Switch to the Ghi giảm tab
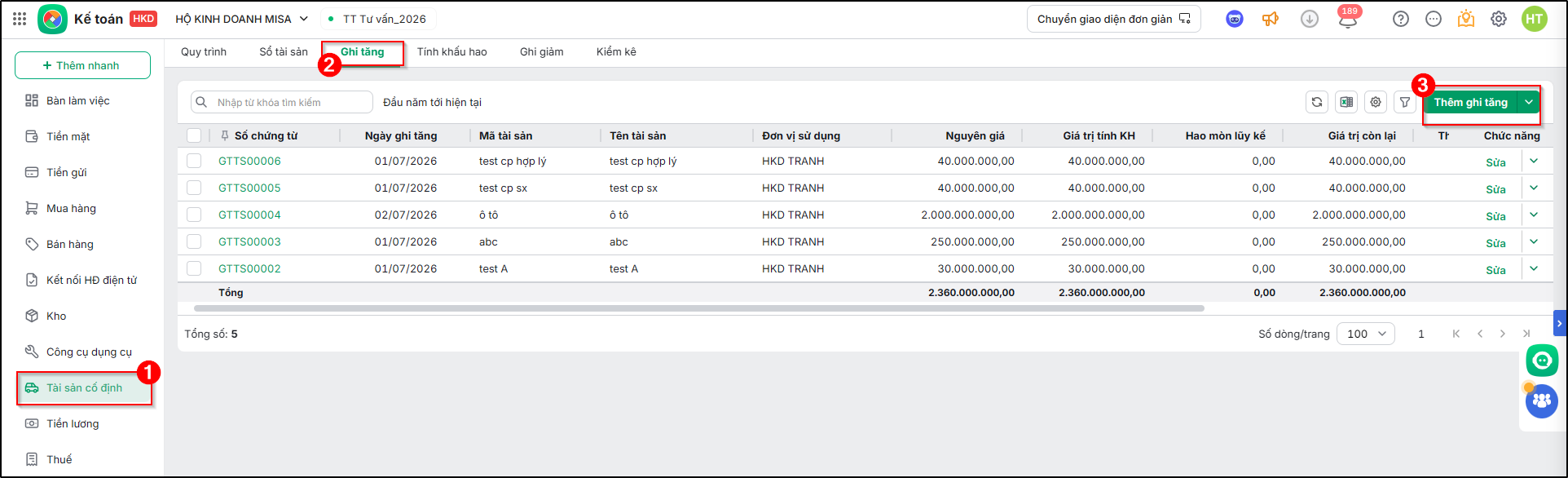 click(542, 51)
